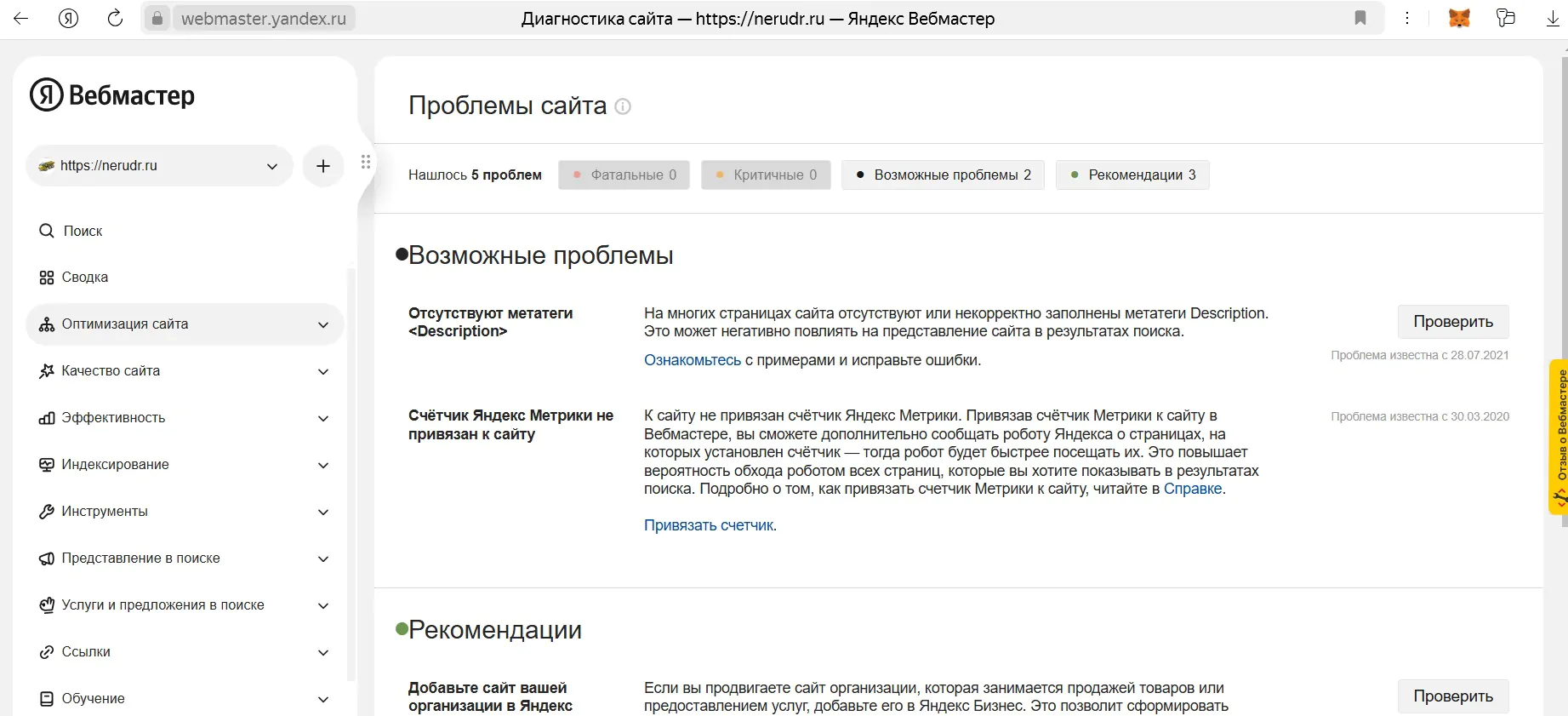Click the padlock site security icon
The image size is (1568, 716).
(x=157, y=18)
